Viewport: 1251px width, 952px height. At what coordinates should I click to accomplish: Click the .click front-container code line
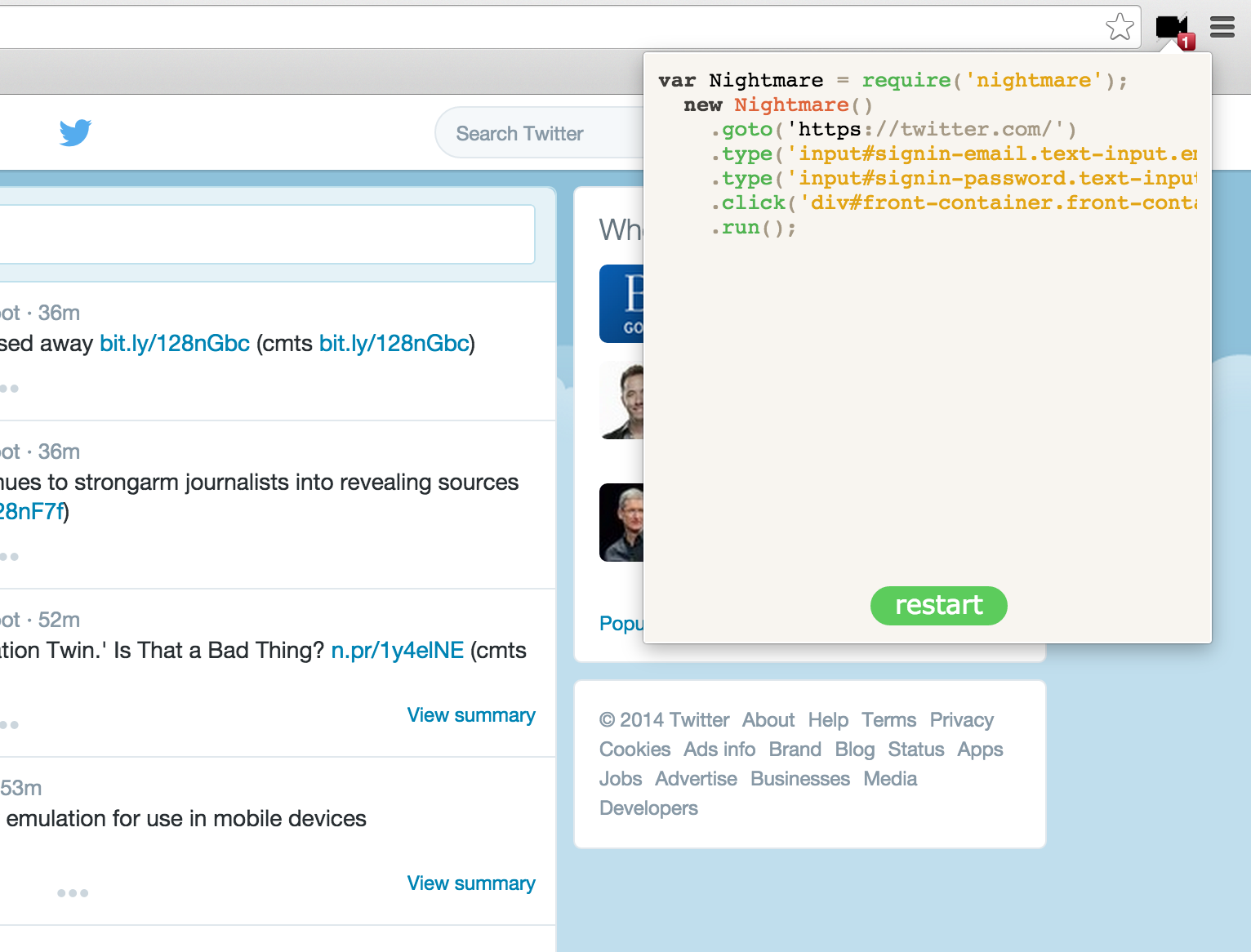(x=954, y=202)
